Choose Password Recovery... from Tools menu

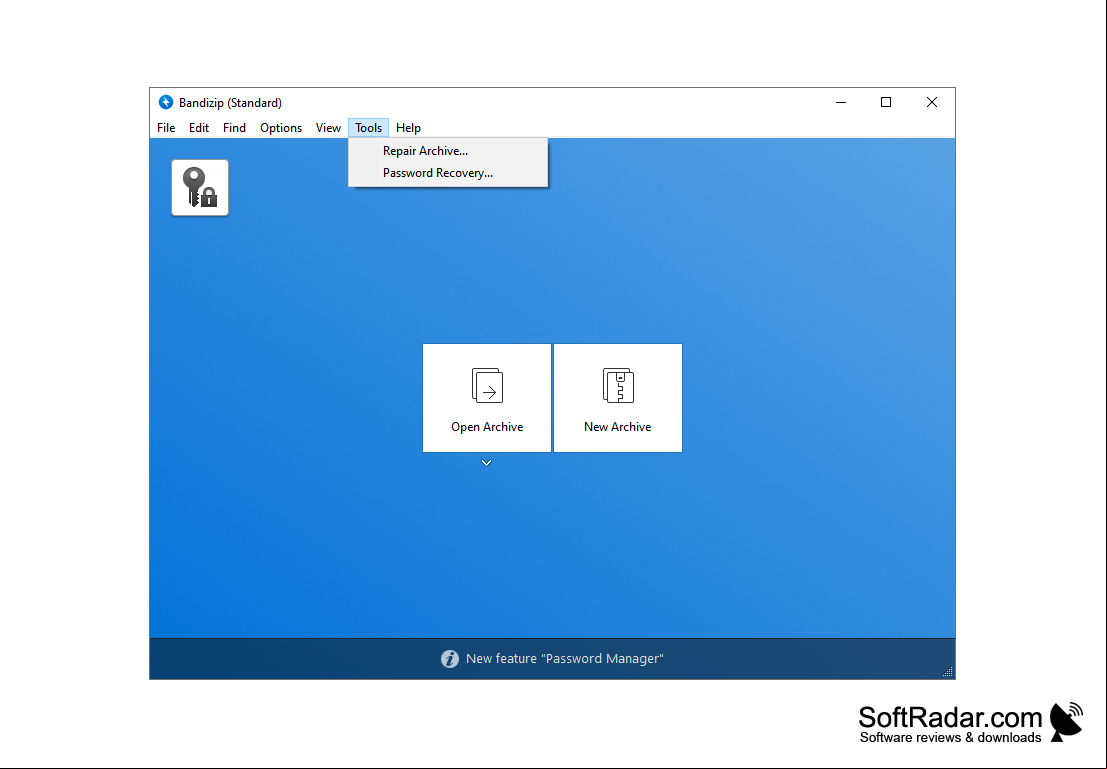(448, 173)
